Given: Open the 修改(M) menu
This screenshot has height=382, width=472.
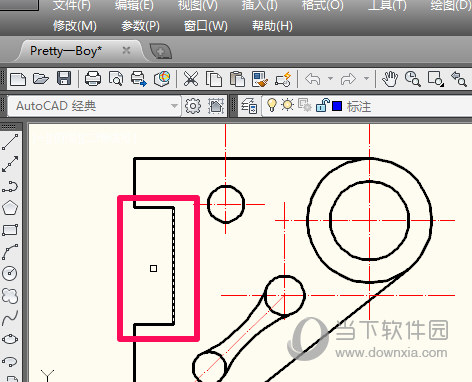Looking at the screenshot, I should click(75, 26).
